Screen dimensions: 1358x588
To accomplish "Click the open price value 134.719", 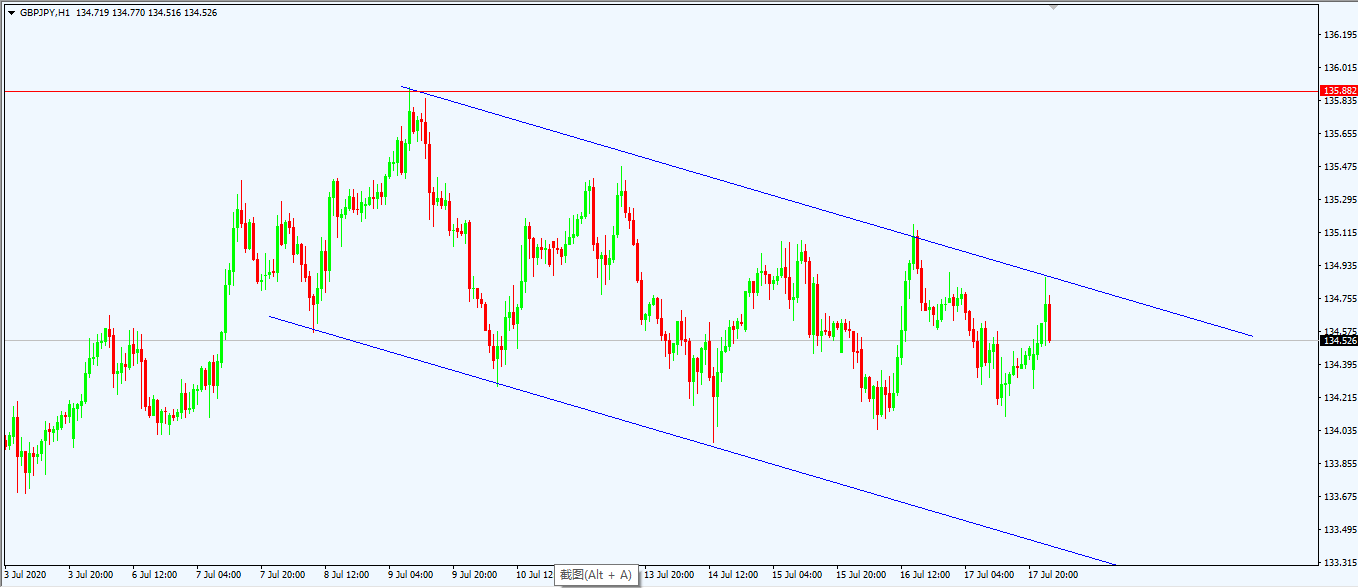I will (x=92, y=13).
